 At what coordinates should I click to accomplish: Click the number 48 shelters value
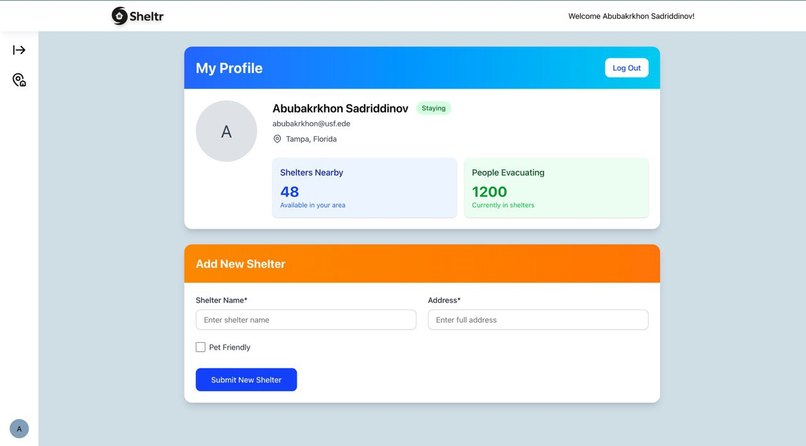(289, 192)
